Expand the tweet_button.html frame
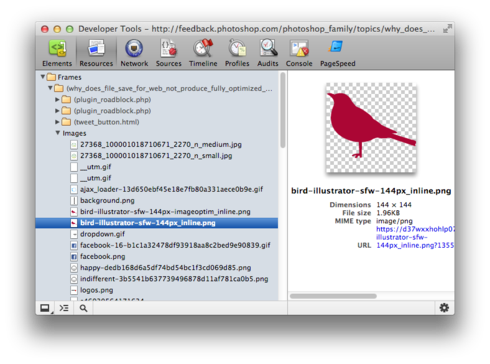The width and height of the screenshot is (490, 364). tap(57, 122)
